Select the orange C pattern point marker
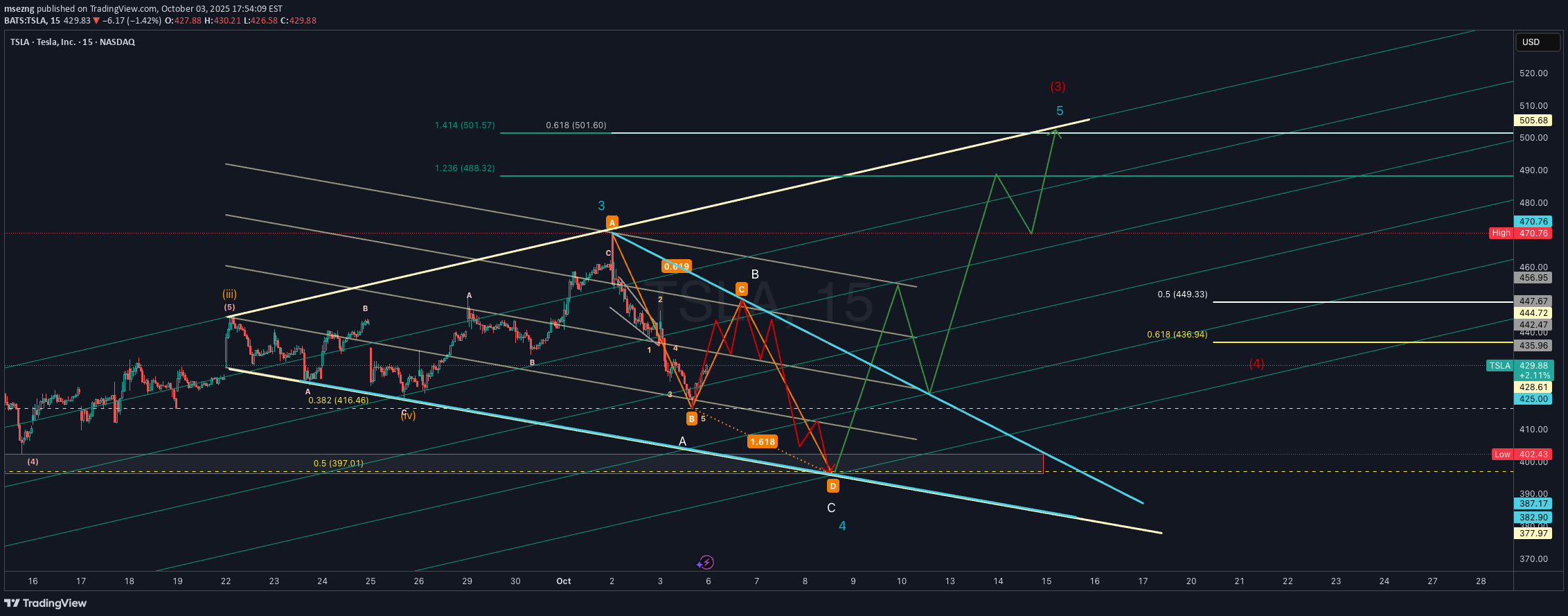Viewport: 1568px width, 616px height. click(x=741, y=289)
